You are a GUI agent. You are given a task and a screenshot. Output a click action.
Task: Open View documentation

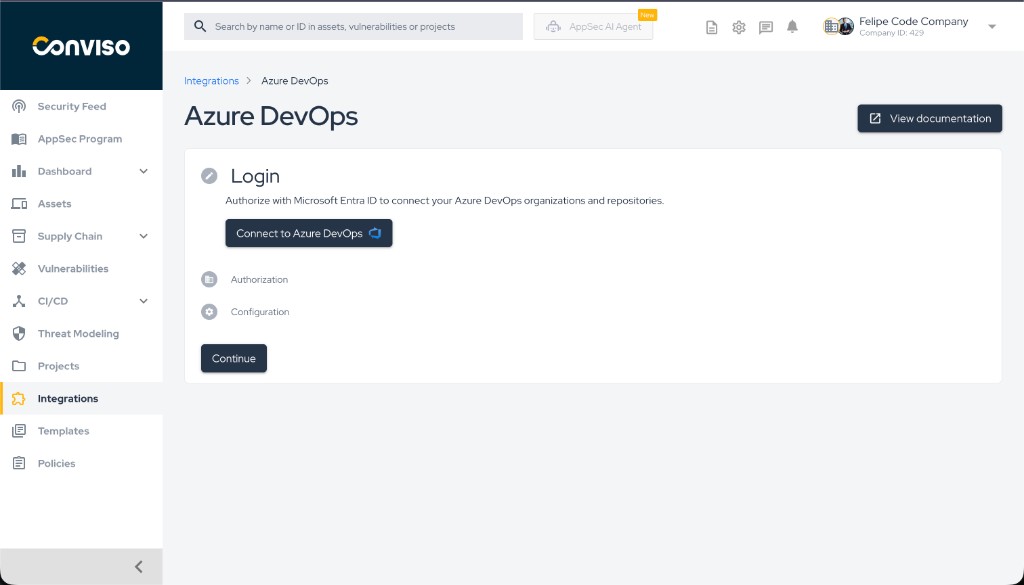[929, 118]
